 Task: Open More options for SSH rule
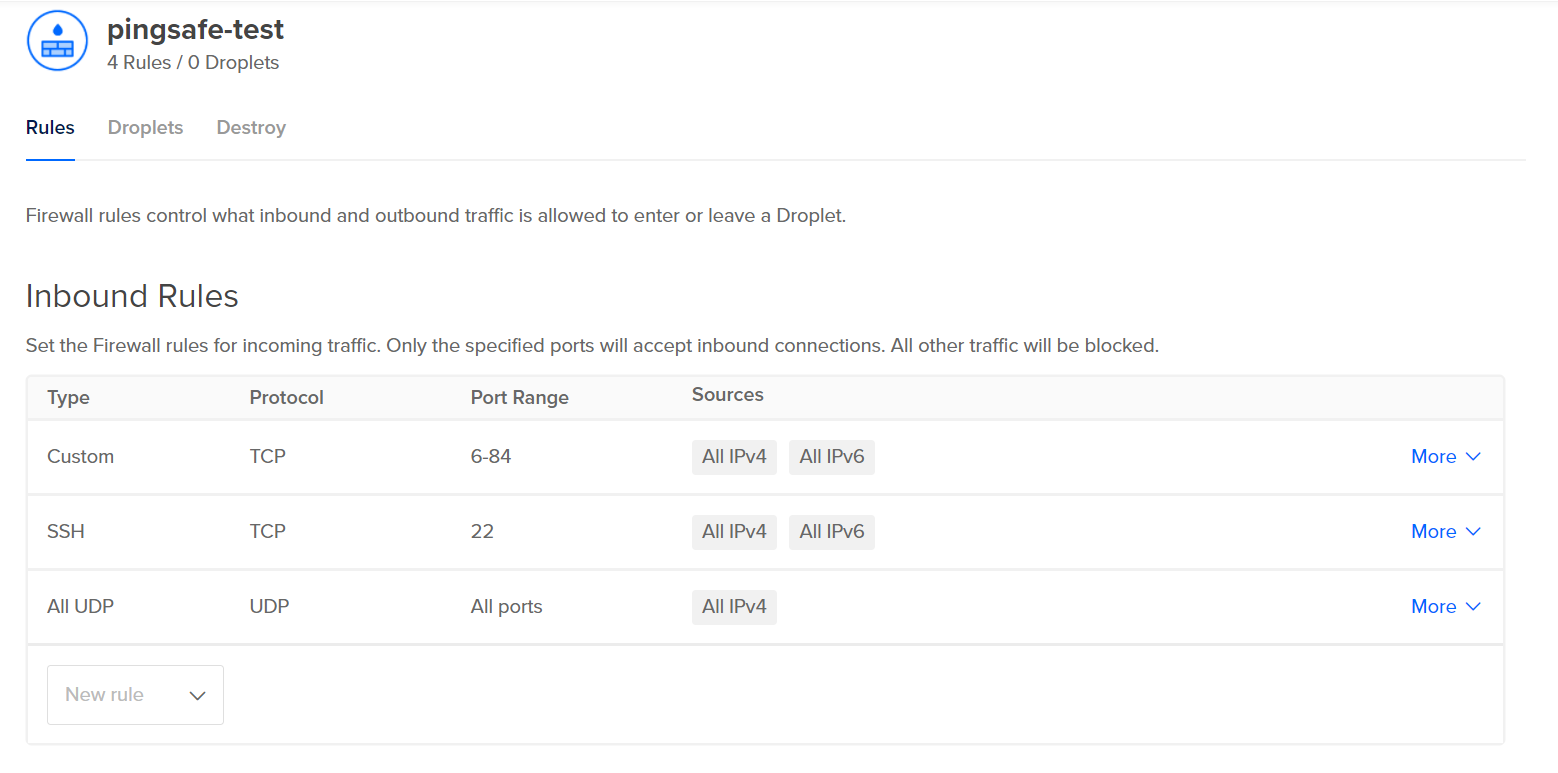point(1445,532)
